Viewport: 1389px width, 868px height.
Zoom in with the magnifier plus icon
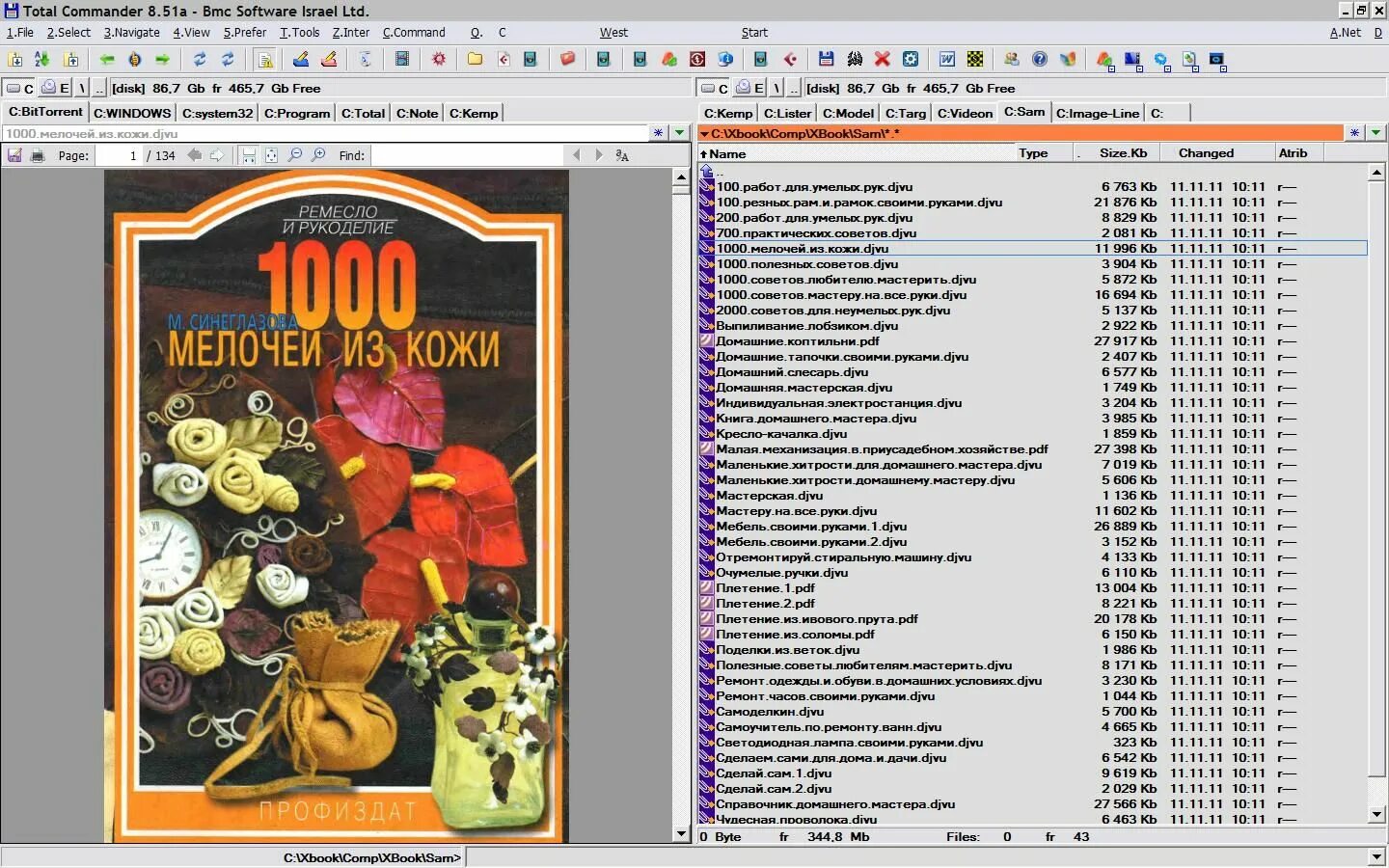point(318,155)
